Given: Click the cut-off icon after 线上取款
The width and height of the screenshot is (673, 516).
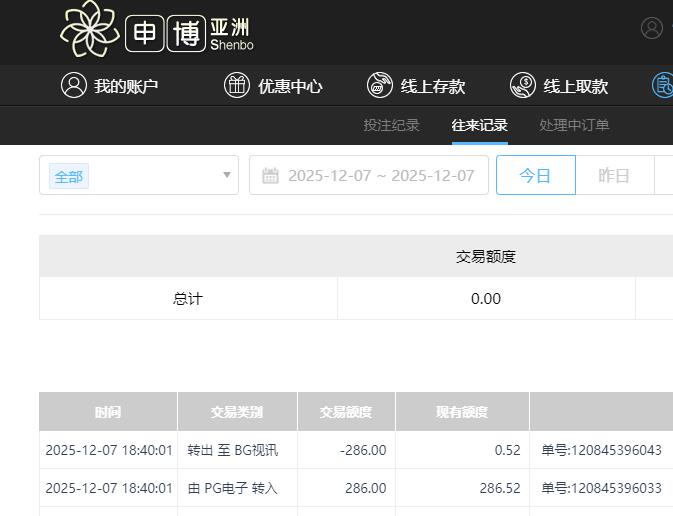Looking at the screenshot, I should pos(663,86).
